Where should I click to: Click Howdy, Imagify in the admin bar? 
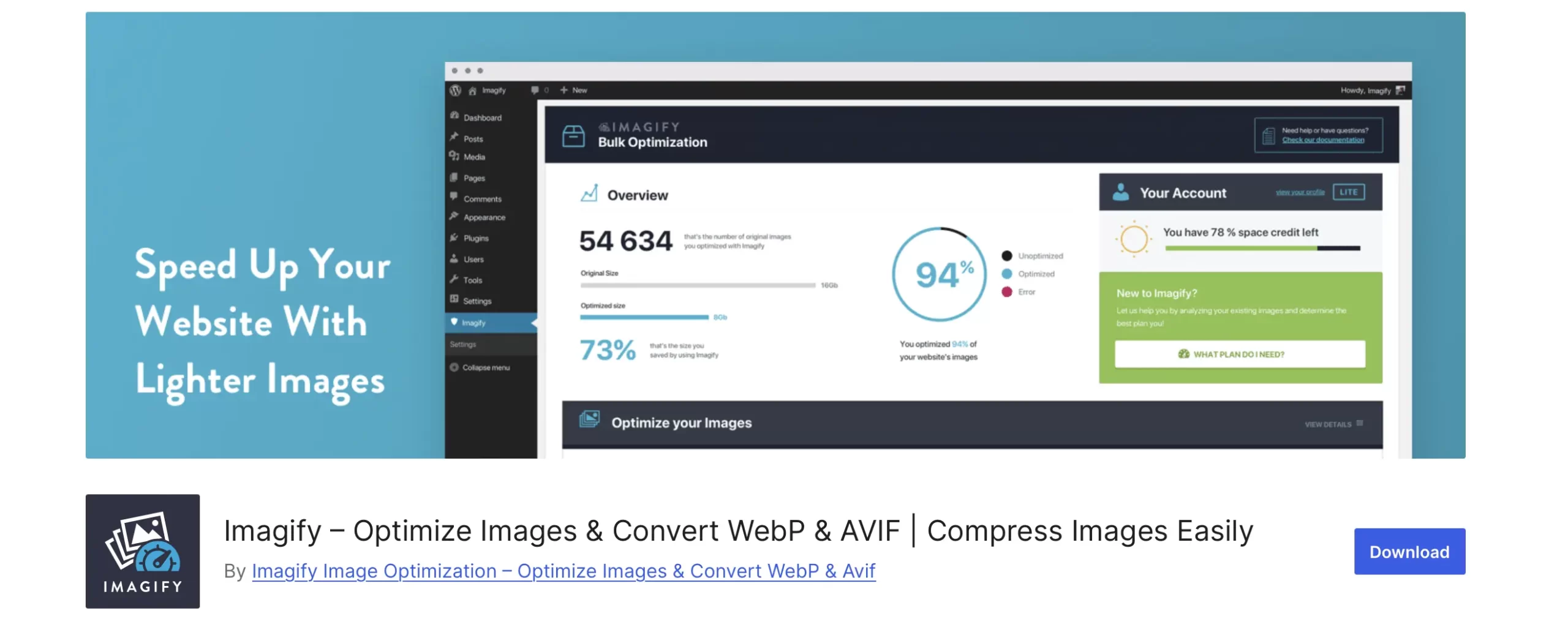[1365, 91]
